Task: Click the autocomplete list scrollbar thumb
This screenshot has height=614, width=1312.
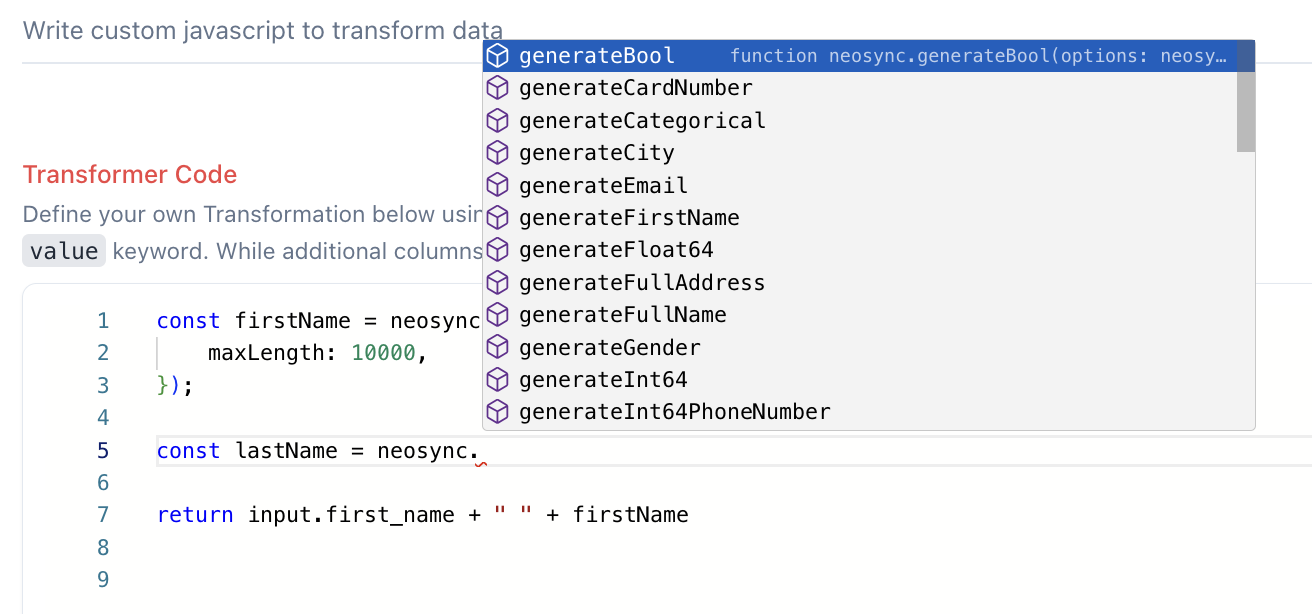Action: coord(1245,96)
